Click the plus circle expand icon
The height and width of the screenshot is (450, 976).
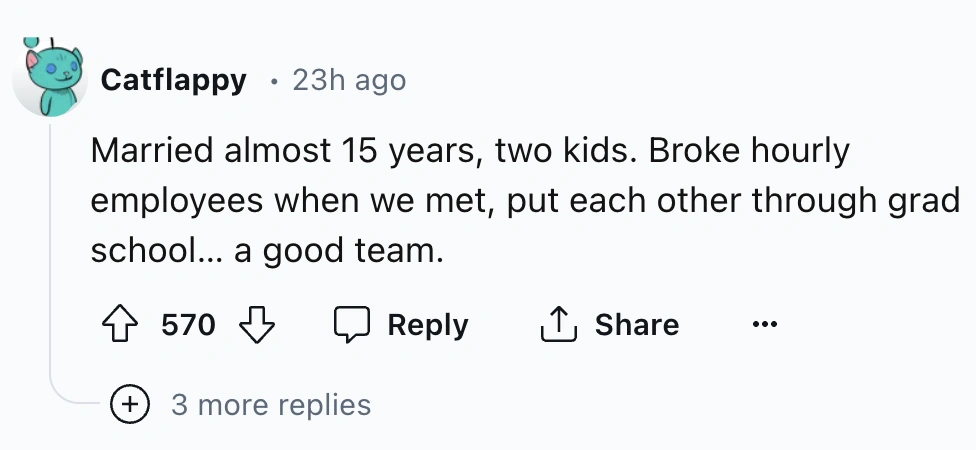click(129, 405)
